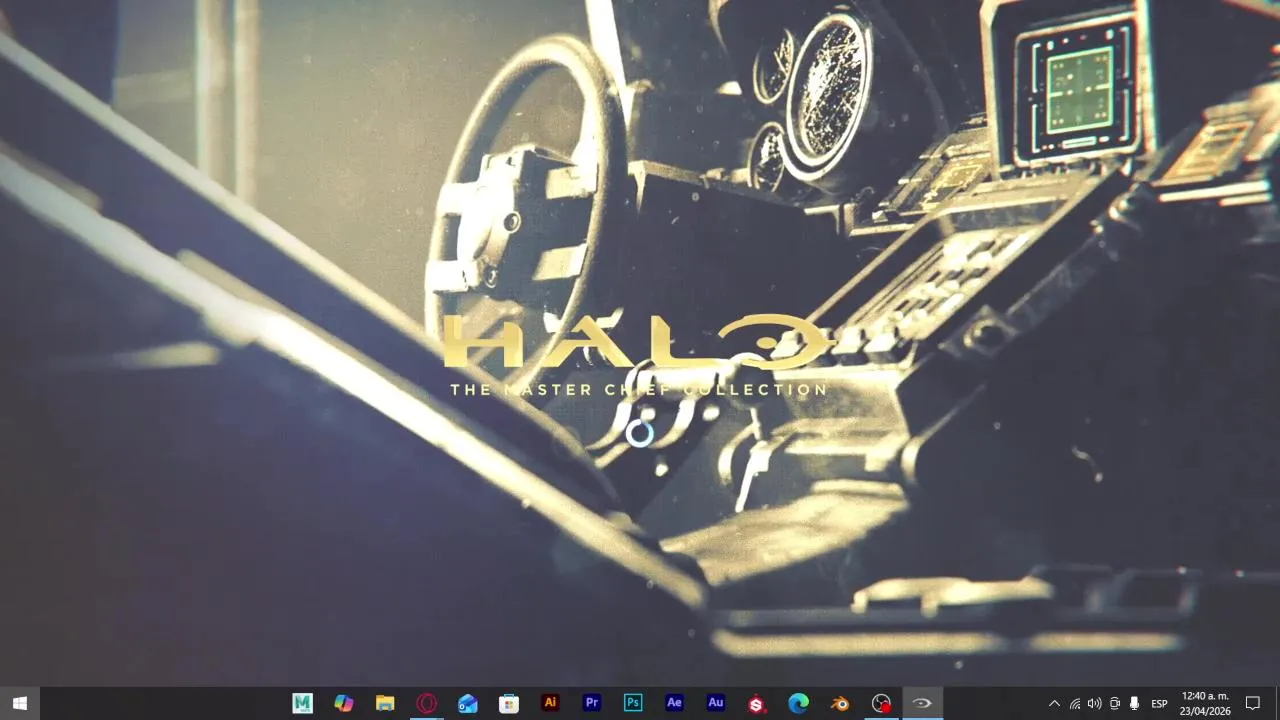Open the notifications action center

tap(1253, 703)
